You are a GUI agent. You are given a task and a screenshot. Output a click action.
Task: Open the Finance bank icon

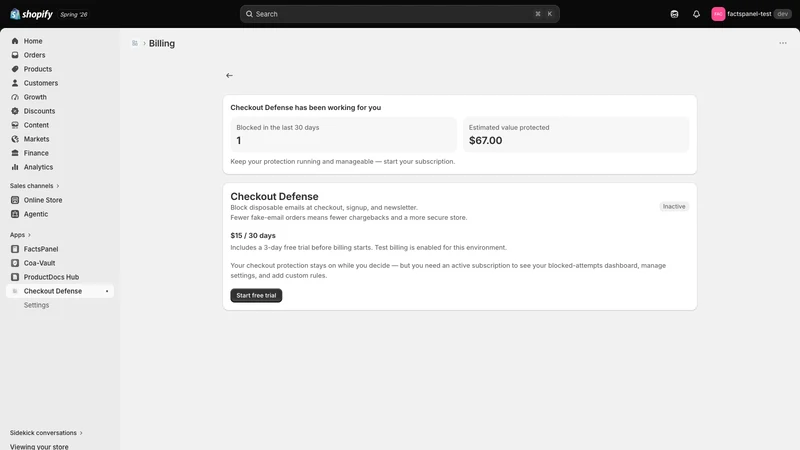[15, 153]
